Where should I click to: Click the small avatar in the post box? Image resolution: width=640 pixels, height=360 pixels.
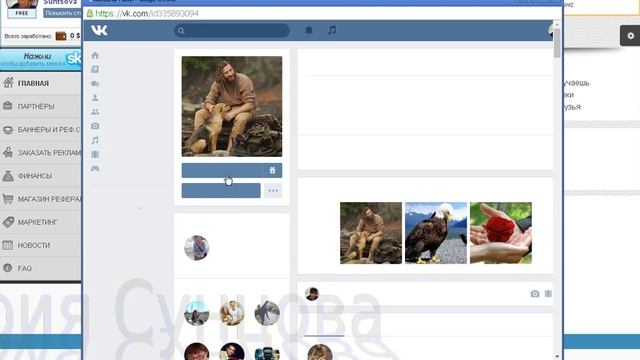point(312,293)
